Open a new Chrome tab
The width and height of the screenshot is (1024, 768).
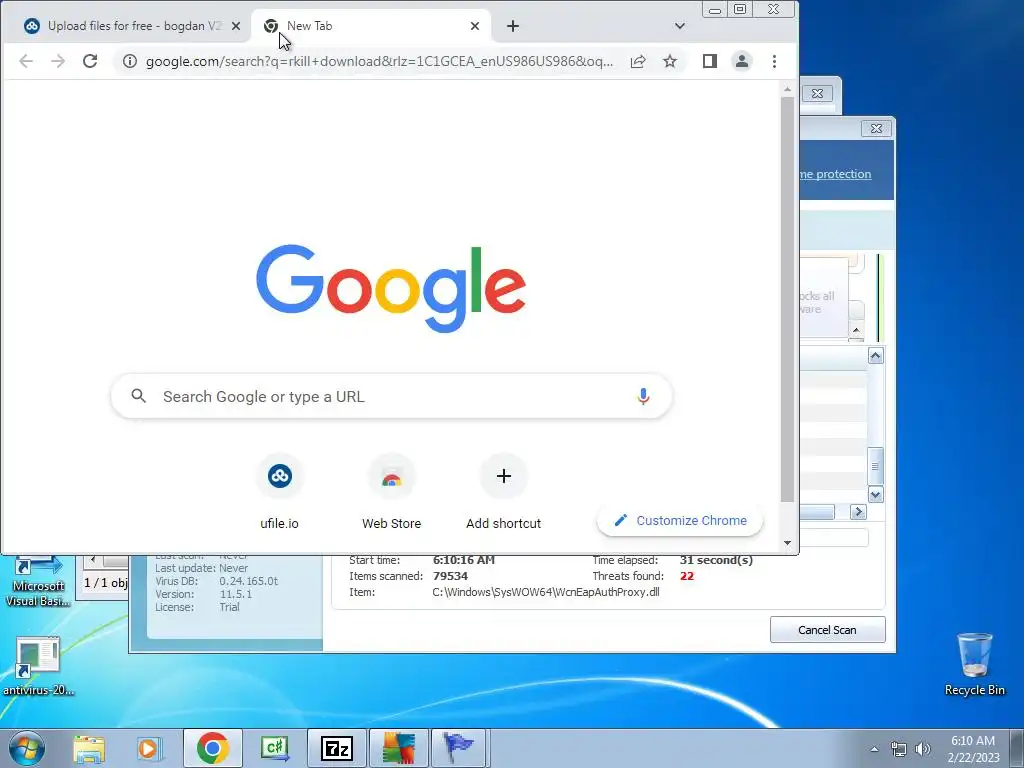[513, 26]
